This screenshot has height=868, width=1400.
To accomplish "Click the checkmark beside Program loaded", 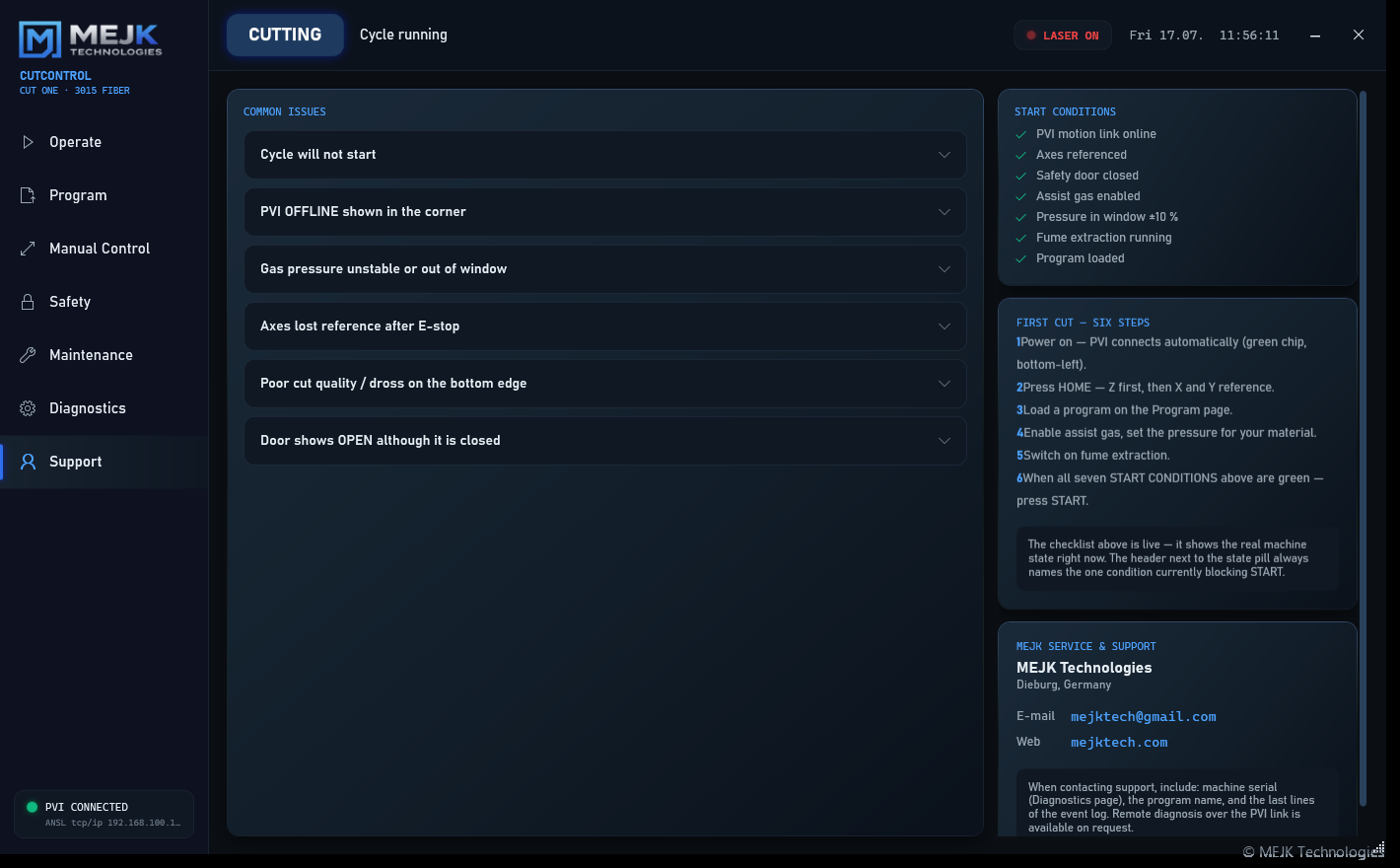I will coord(1021,259).
